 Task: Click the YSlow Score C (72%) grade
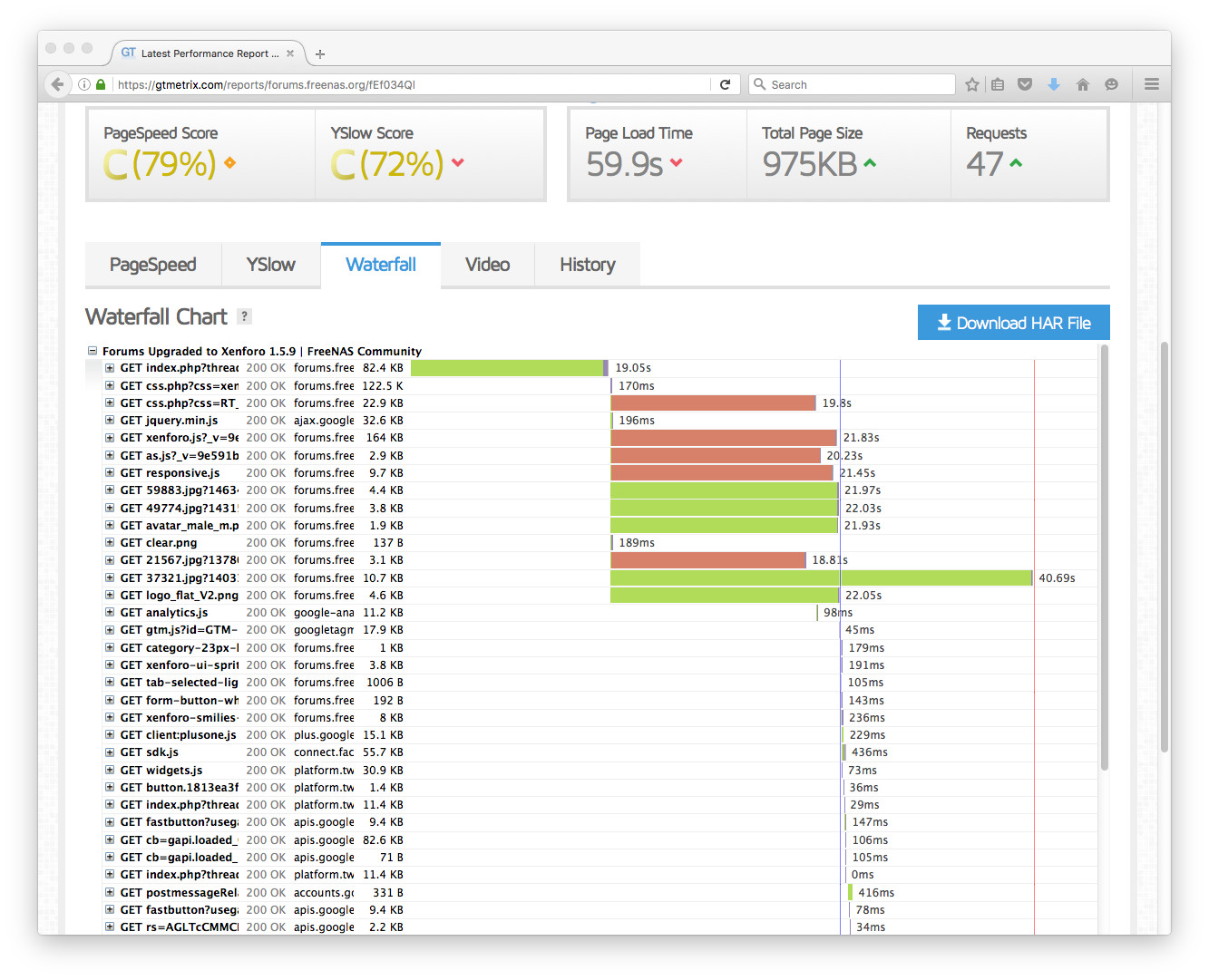[387, 164]
